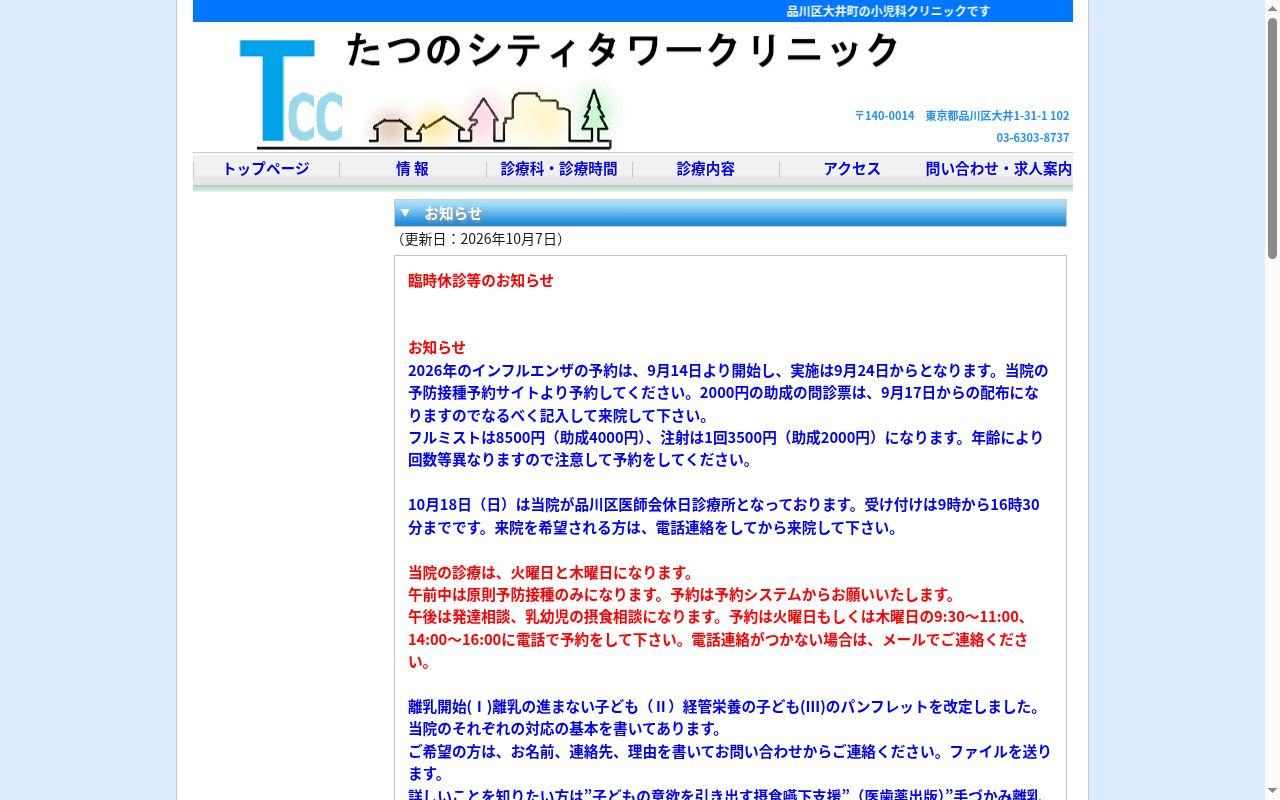The image size is (1280, 800).
Task: Click the ご希望の方は、お名前、連絡先 line
Action: (730, 762)
